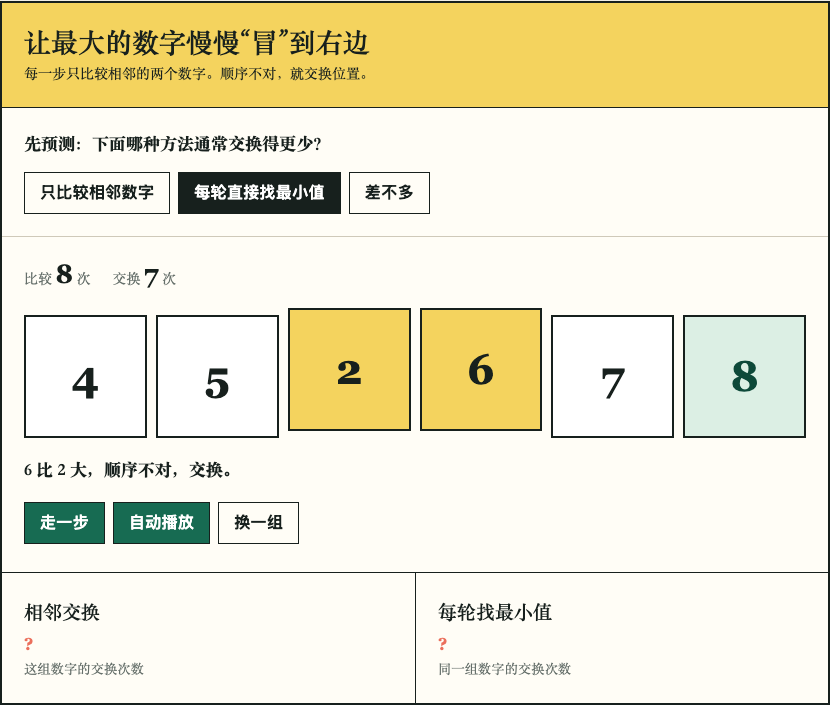Click 换一组 to get new numbers

258,523
